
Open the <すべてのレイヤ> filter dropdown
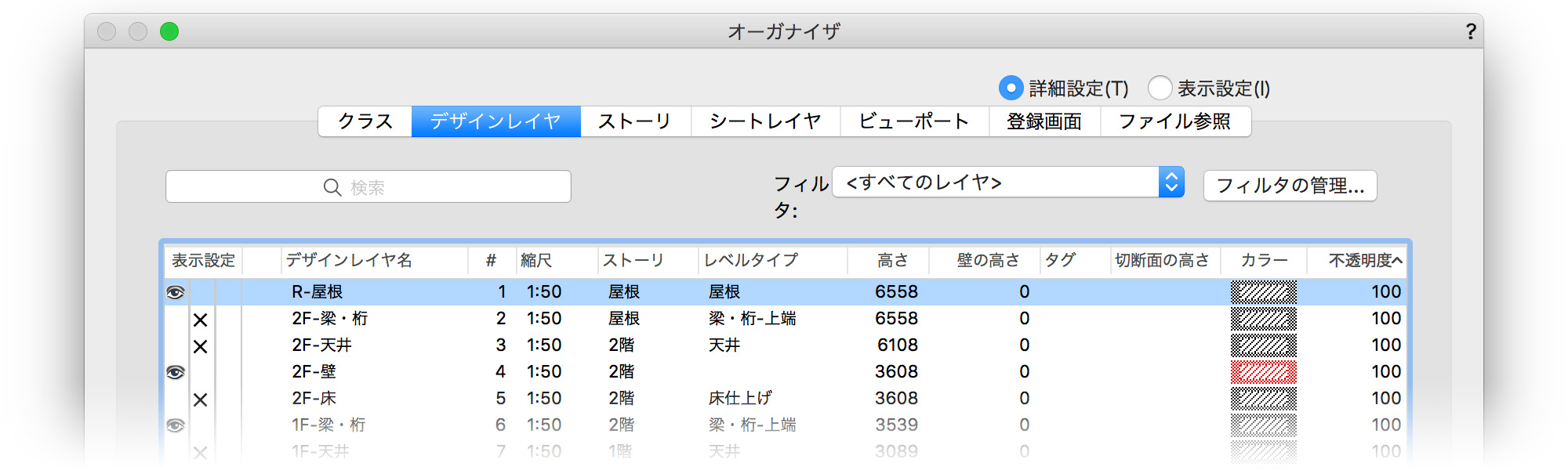[1008, 183]
